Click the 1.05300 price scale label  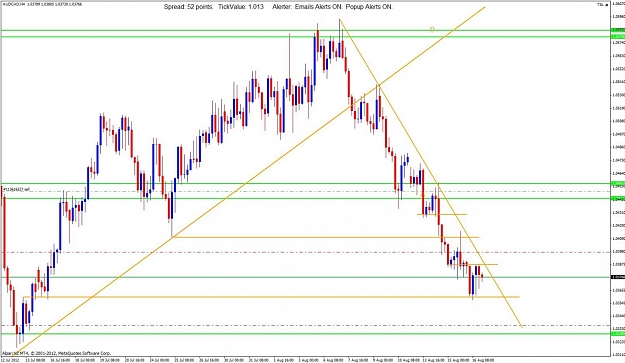(x=618, y=95)
